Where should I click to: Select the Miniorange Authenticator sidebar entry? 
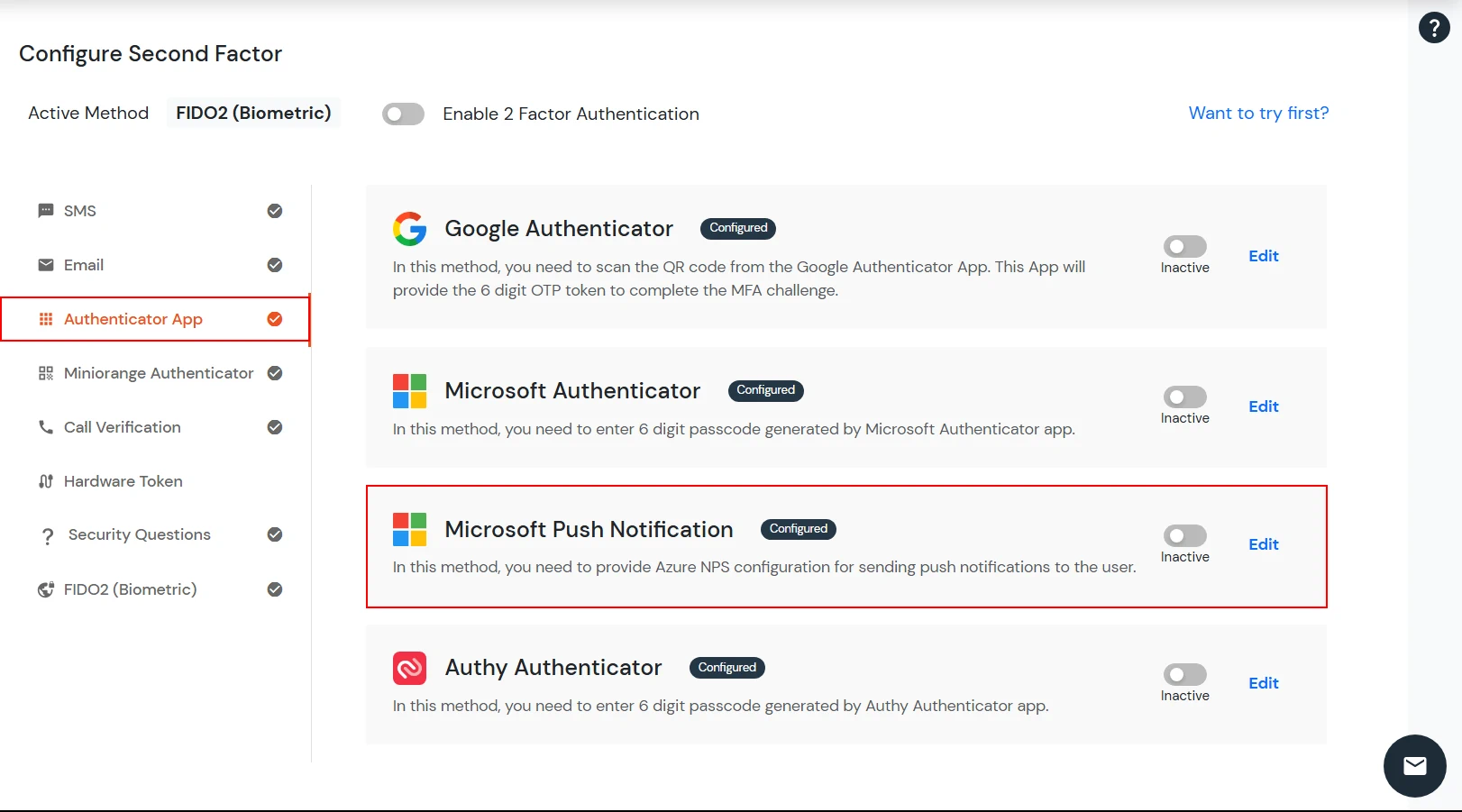point(158,372)
